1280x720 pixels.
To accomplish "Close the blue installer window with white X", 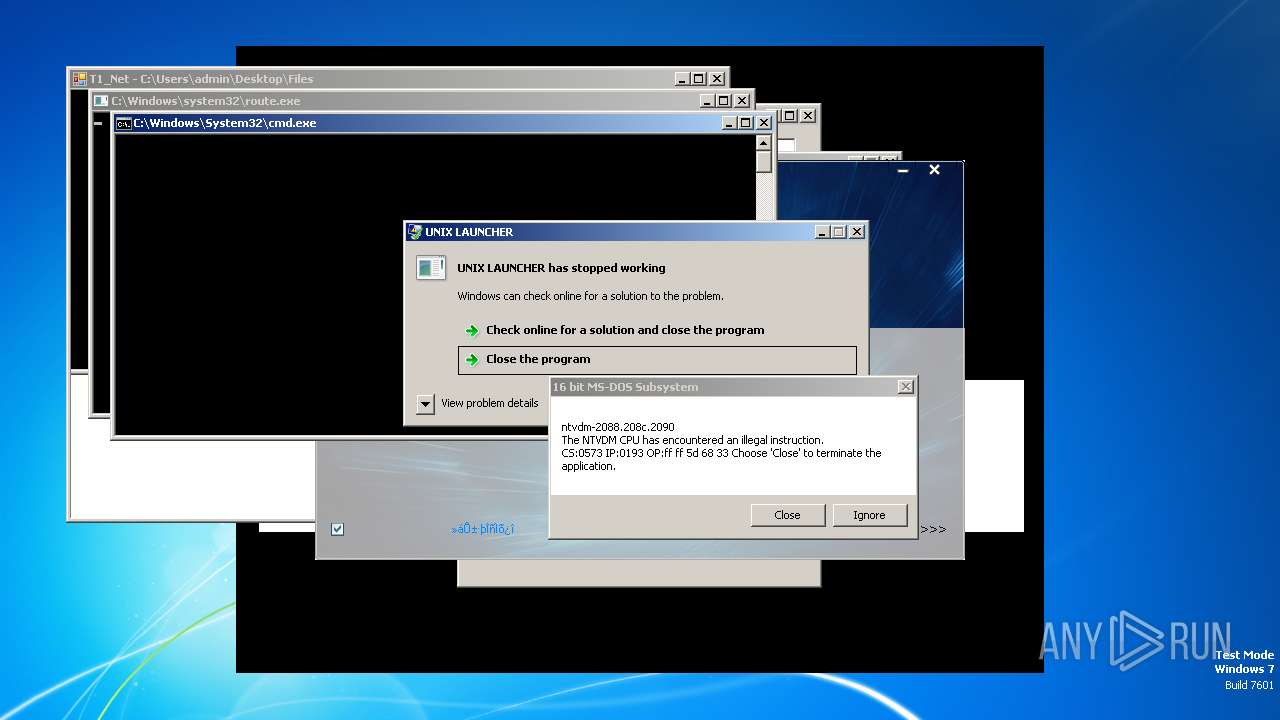I will click(934, 170).
